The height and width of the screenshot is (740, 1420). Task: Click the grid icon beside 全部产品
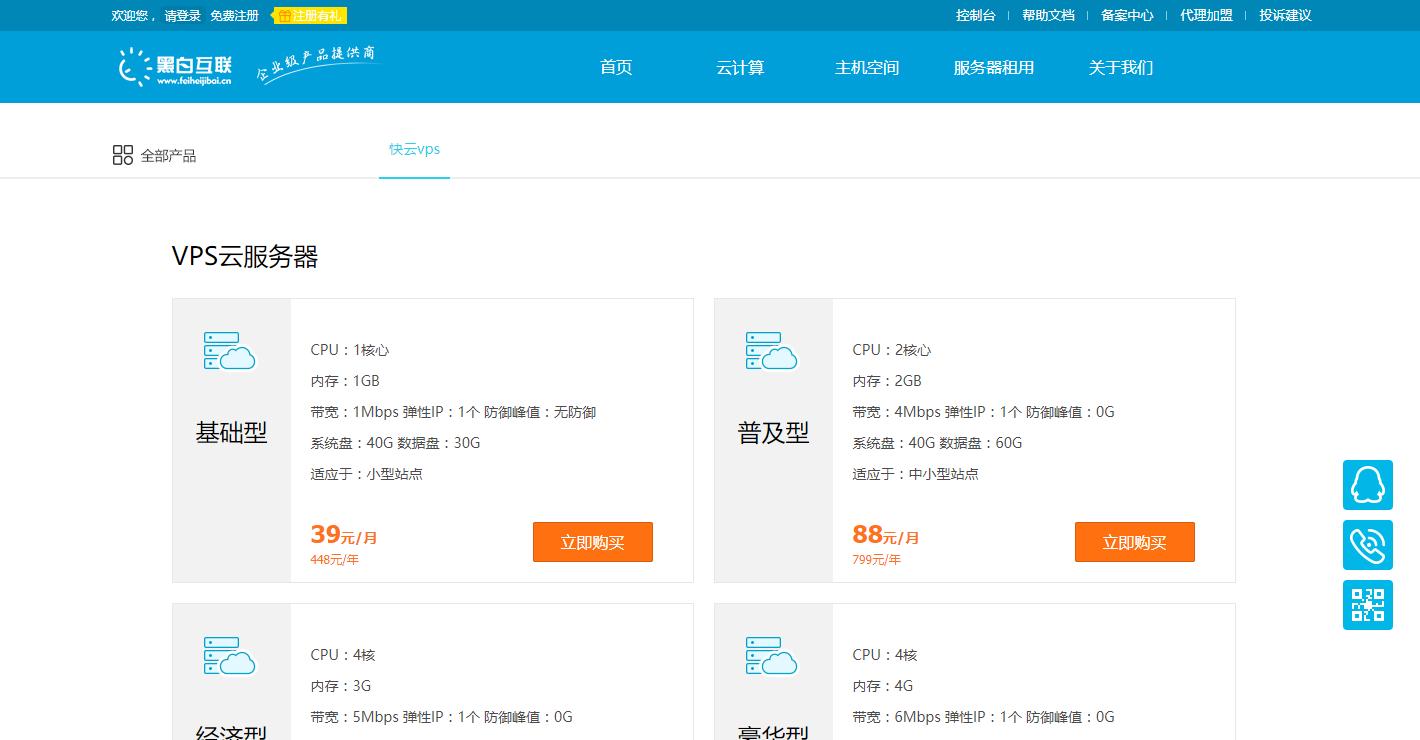click(123, 154)
